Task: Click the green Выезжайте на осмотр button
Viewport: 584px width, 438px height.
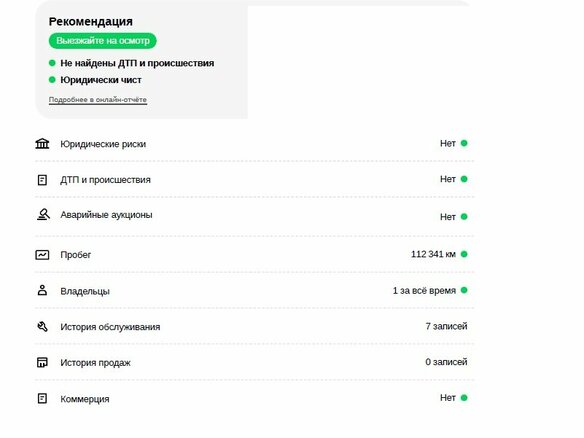Action: pyautogui.click(x=103, y=41)
